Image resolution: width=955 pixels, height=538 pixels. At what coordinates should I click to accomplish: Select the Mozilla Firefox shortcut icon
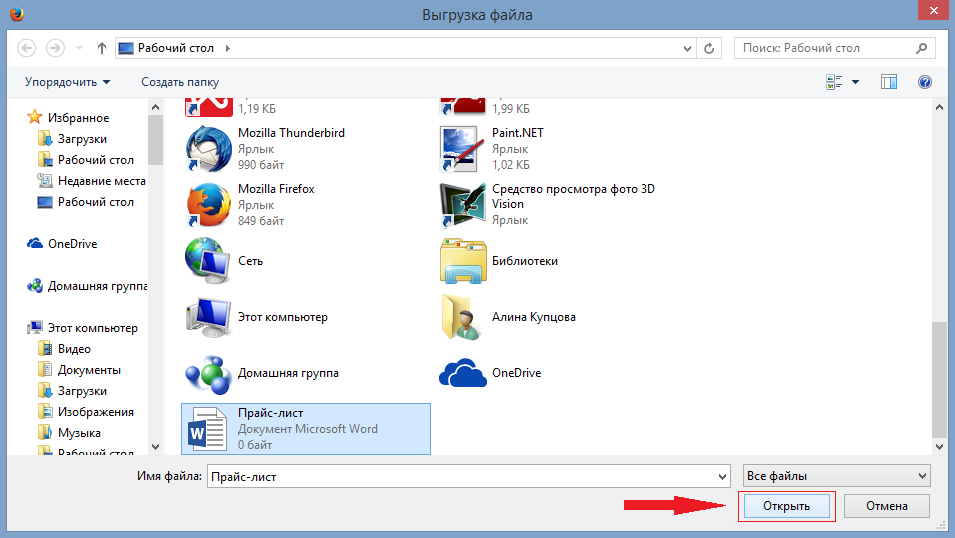[208, 205]
